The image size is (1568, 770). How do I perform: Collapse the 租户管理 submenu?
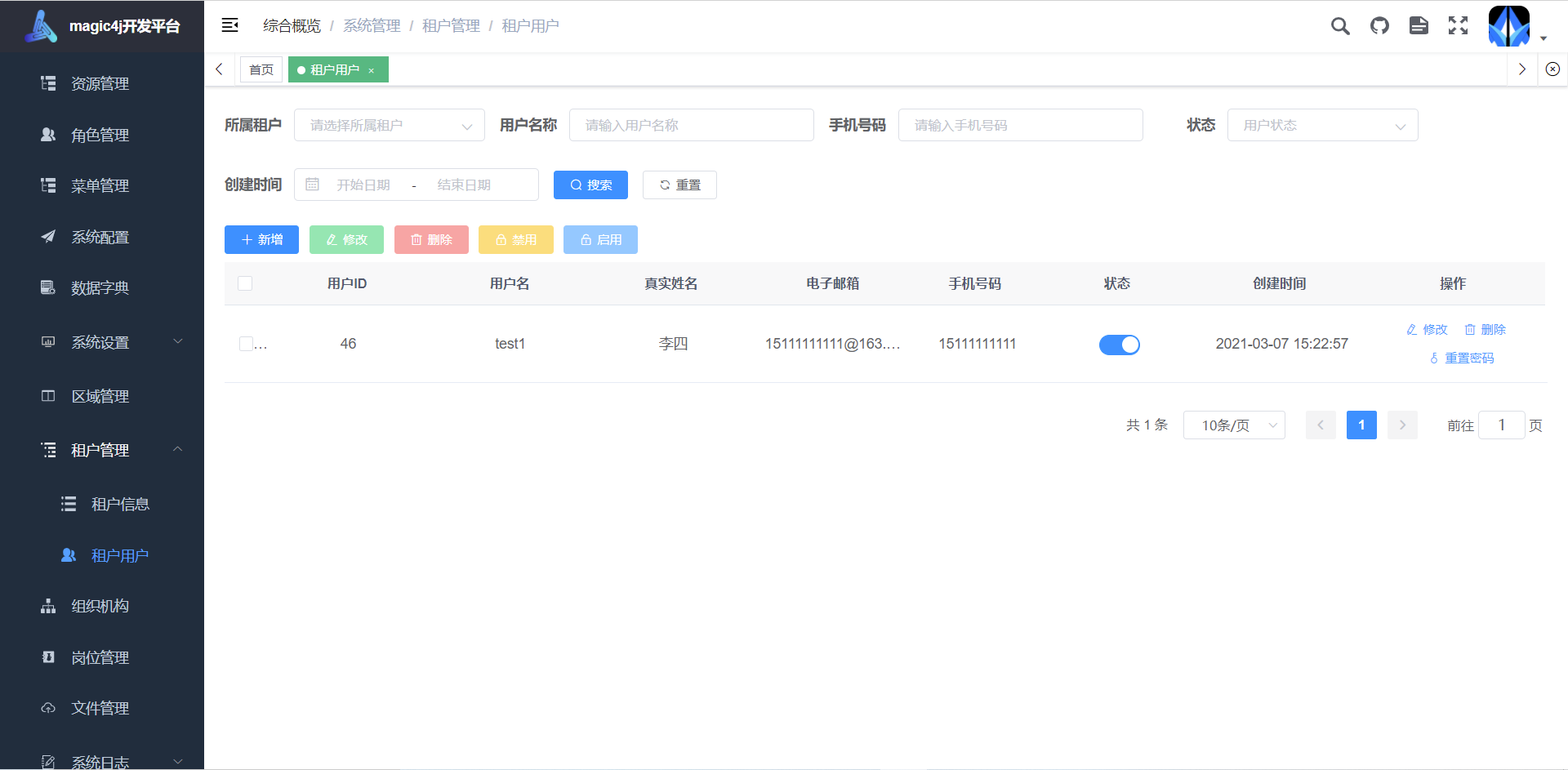102,450
